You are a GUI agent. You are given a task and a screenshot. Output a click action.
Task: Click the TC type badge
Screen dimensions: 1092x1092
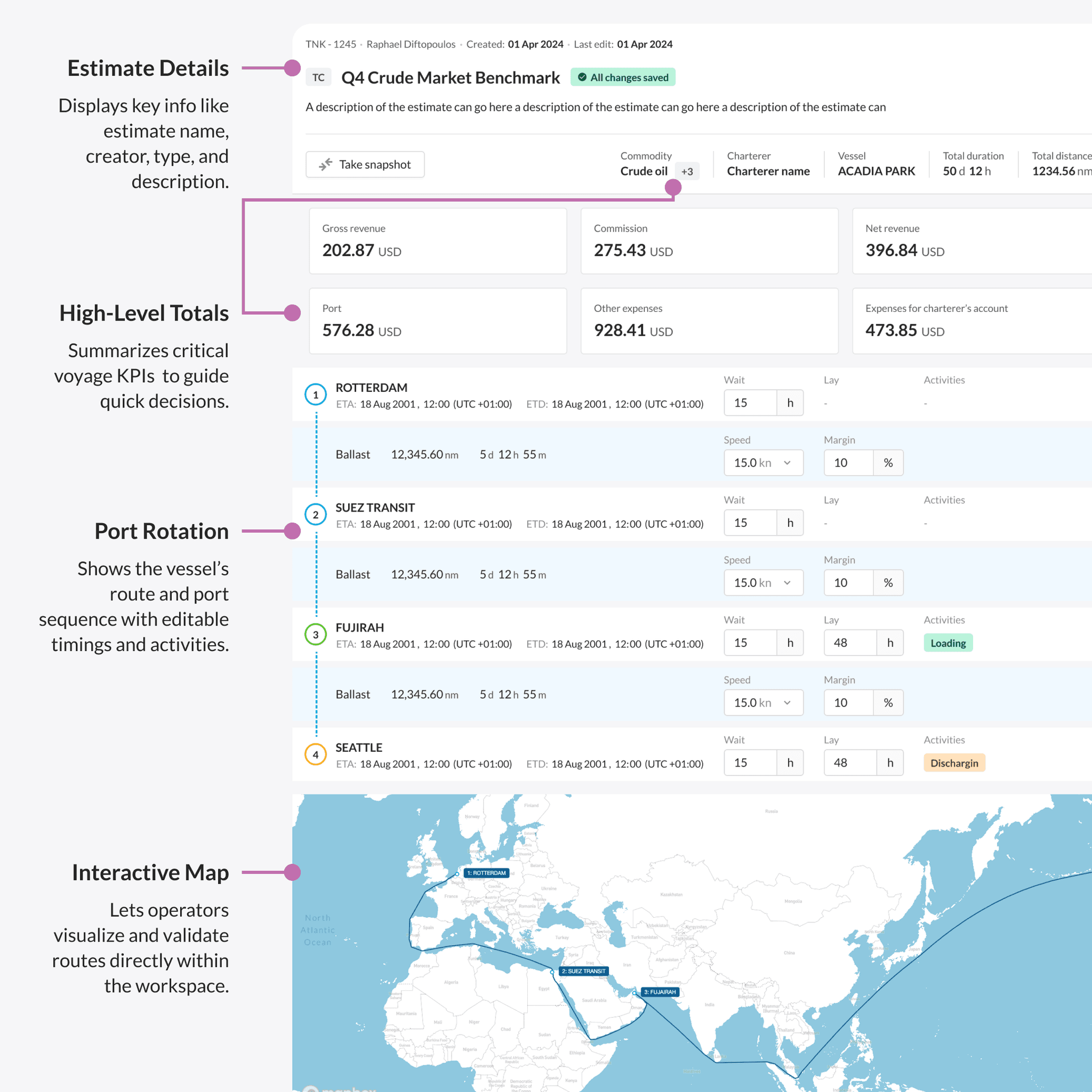[x=318, y=77]
